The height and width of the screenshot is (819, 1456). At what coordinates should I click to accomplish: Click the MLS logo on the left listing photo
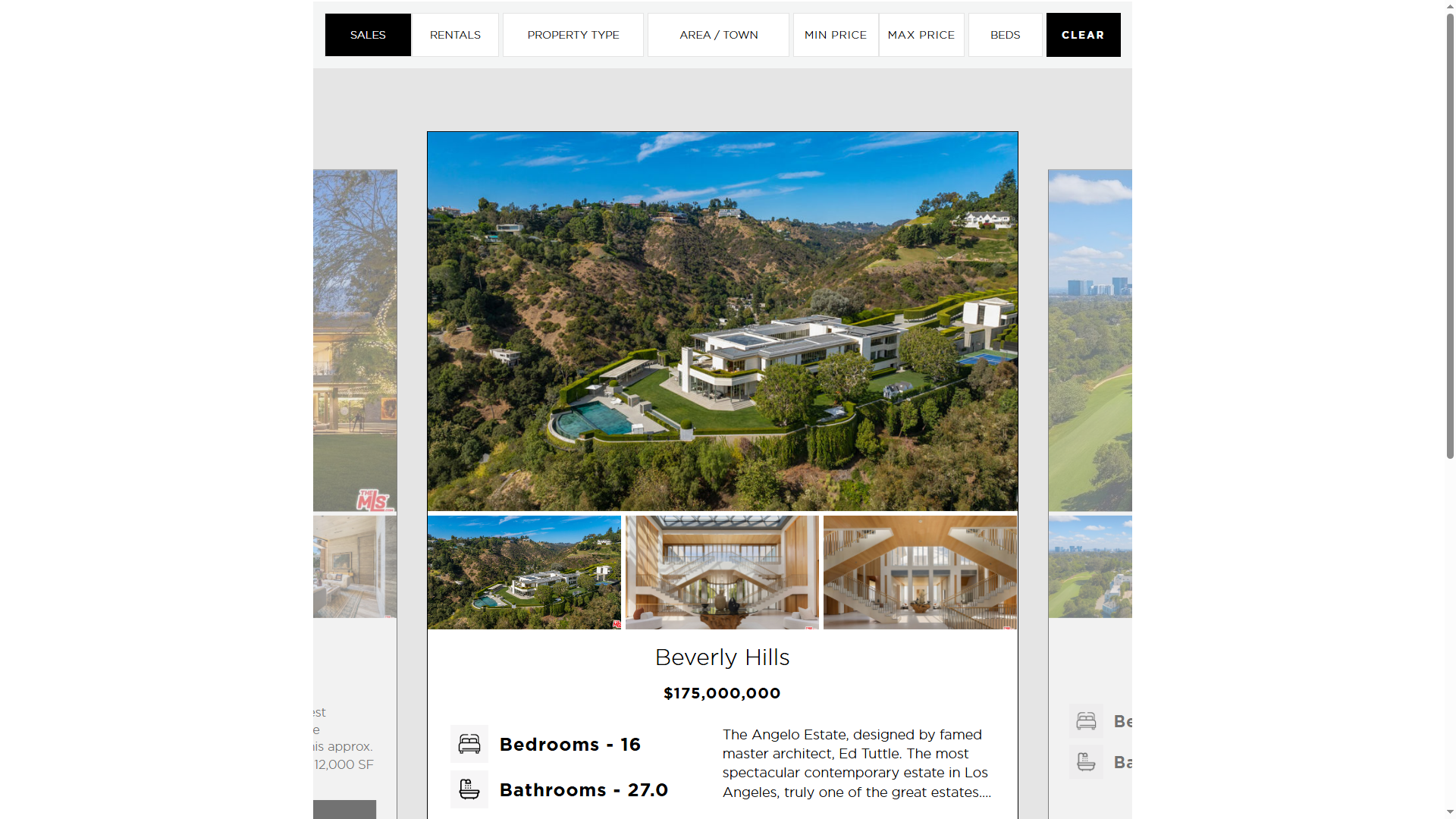tap(374, 500)
